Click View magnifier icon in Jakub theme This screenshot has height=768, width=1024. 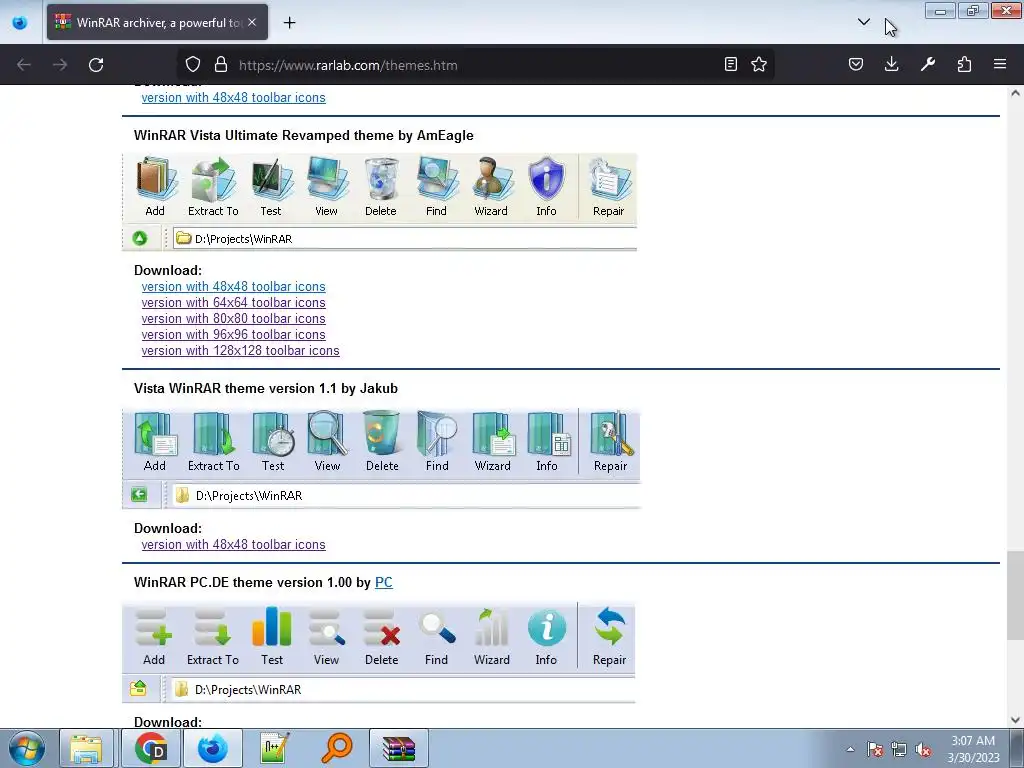point(327,433)
